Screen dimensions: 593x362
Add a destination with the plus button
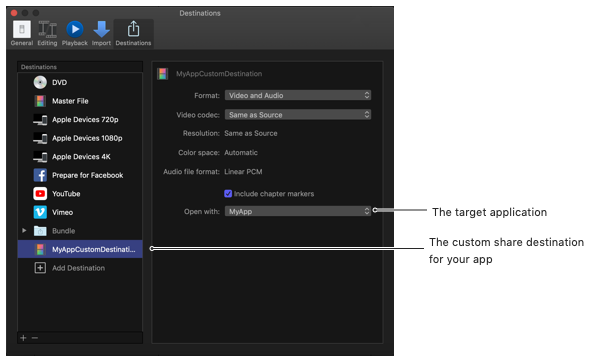23,338
